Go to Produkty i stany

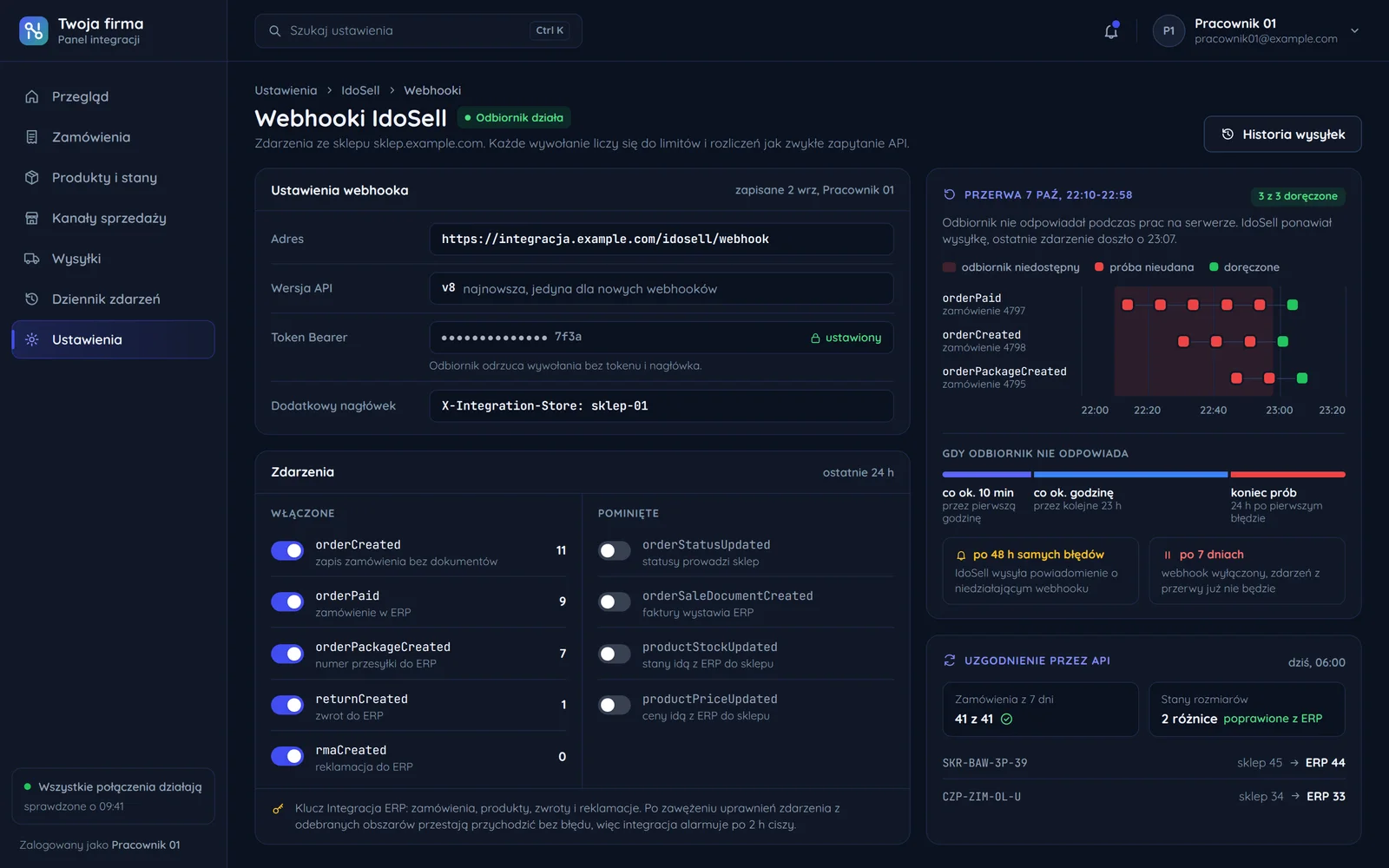(x=113, y=178)
